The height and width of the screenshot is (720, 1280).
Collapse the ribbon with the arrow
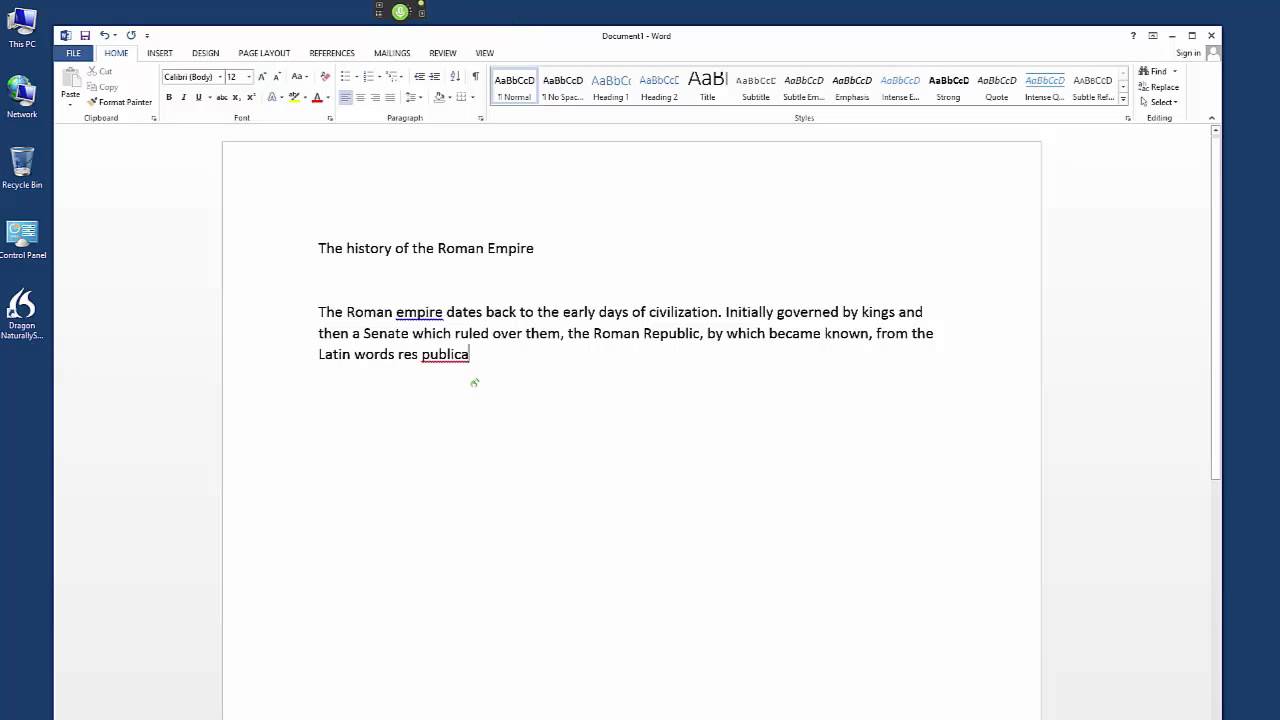pos(1212,119)
